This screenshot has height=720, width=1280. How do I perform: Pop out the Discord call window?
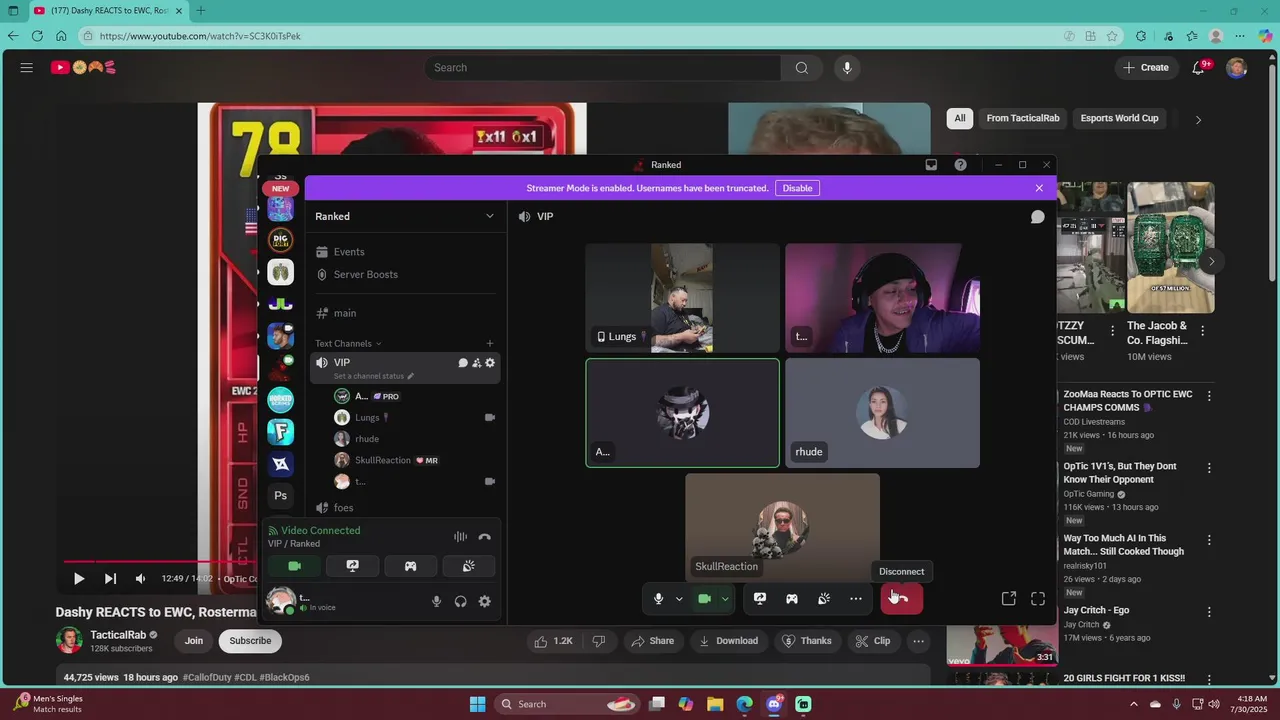[x=1009, y=599]
